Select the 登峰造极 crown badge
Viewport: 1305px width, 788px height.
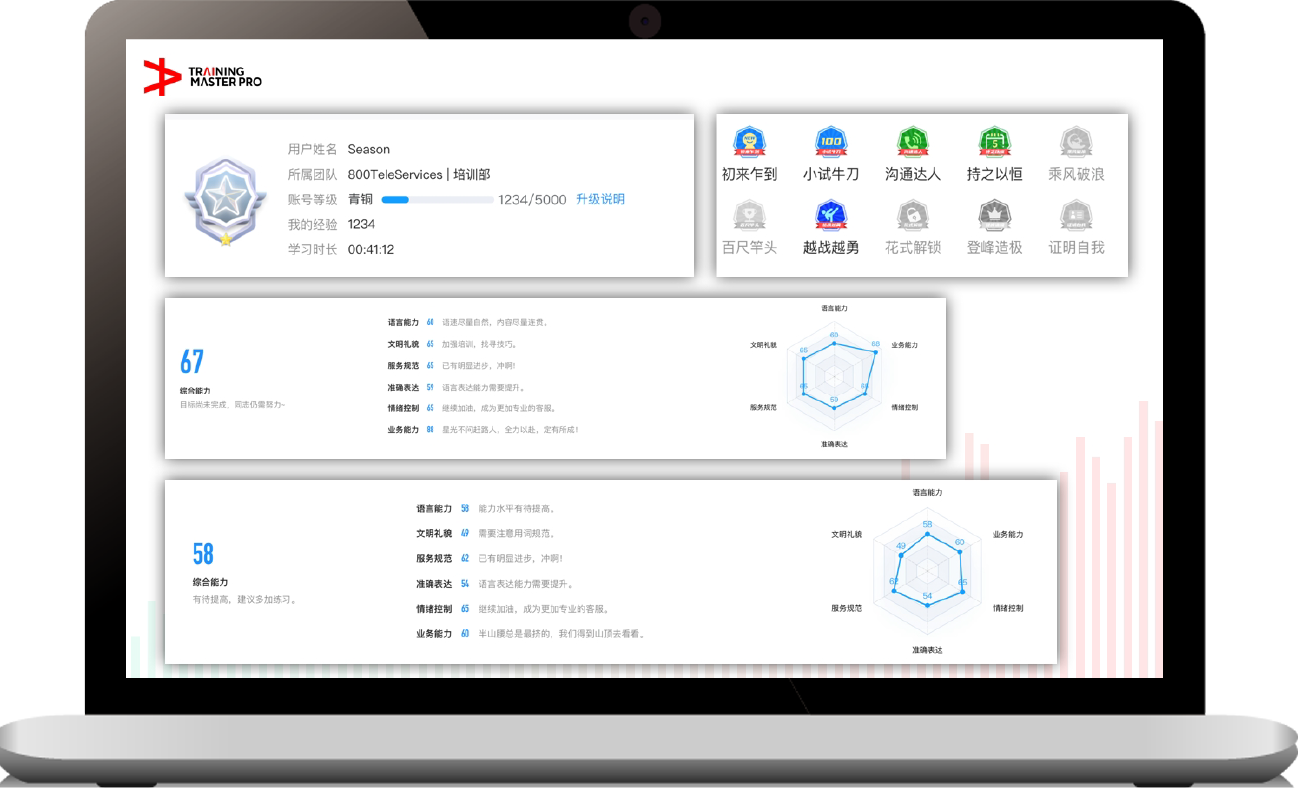coord(994,217)
